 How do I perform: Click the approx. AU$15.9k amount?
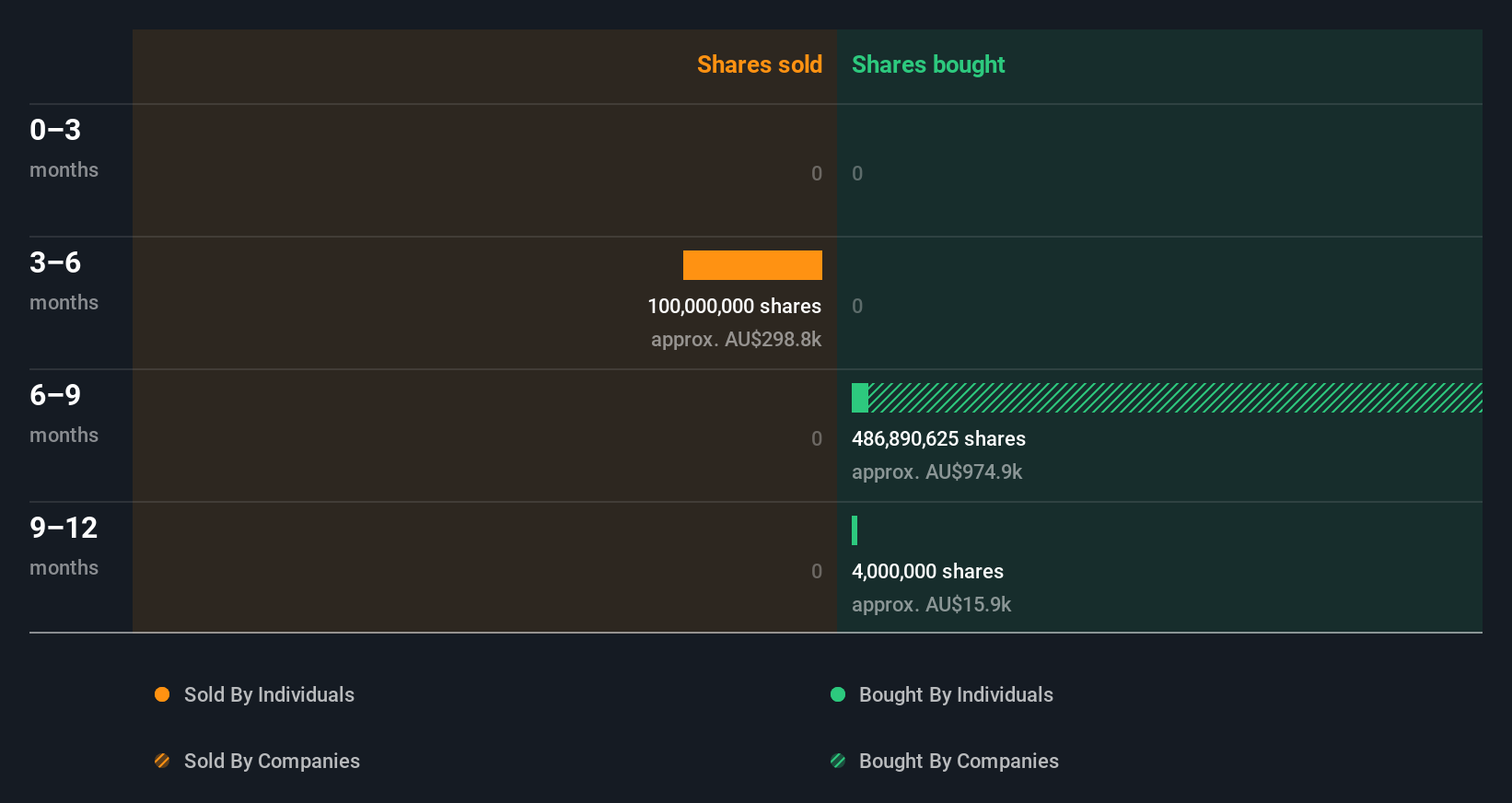(x=931, y=604)
